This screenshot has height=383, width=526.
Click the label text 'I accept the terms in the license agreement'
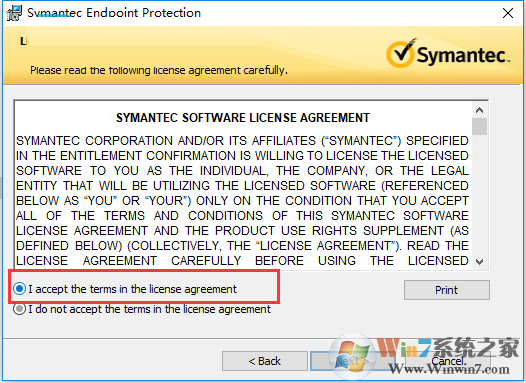pyautogui.click(x=133, y=289)
